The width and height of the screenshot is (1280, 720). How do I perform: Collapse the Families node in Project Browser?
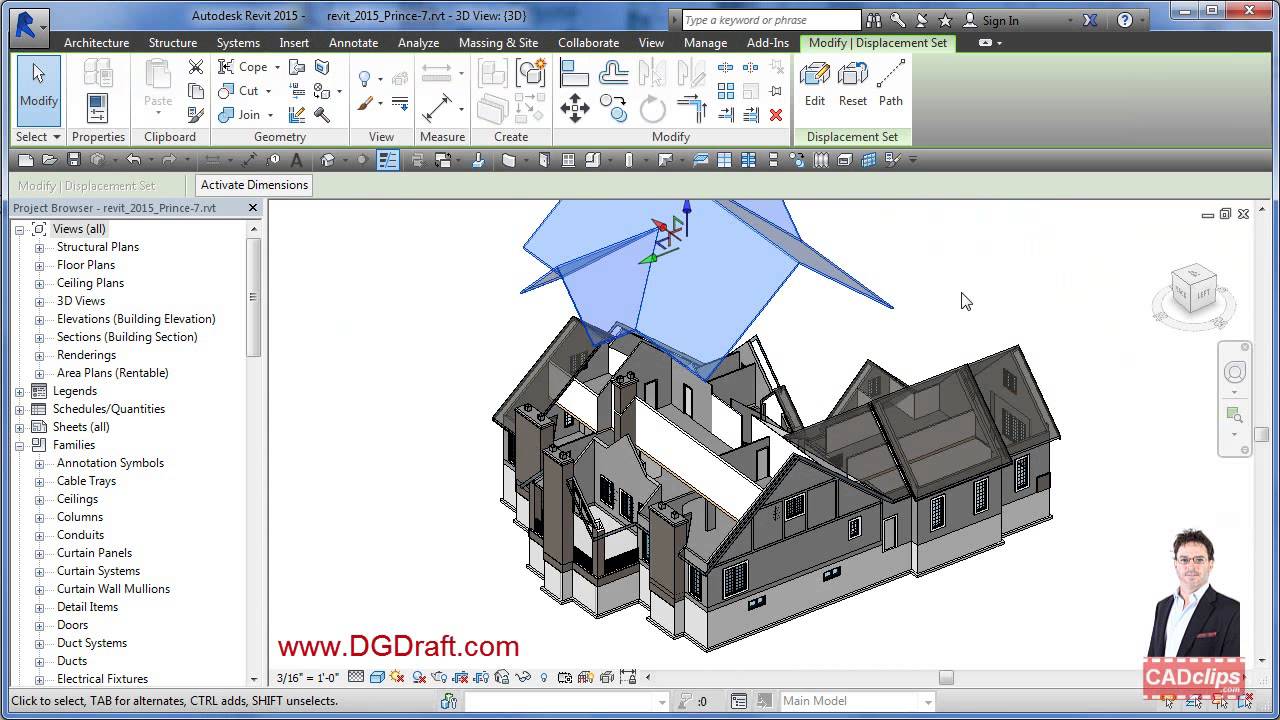[17, 445]
